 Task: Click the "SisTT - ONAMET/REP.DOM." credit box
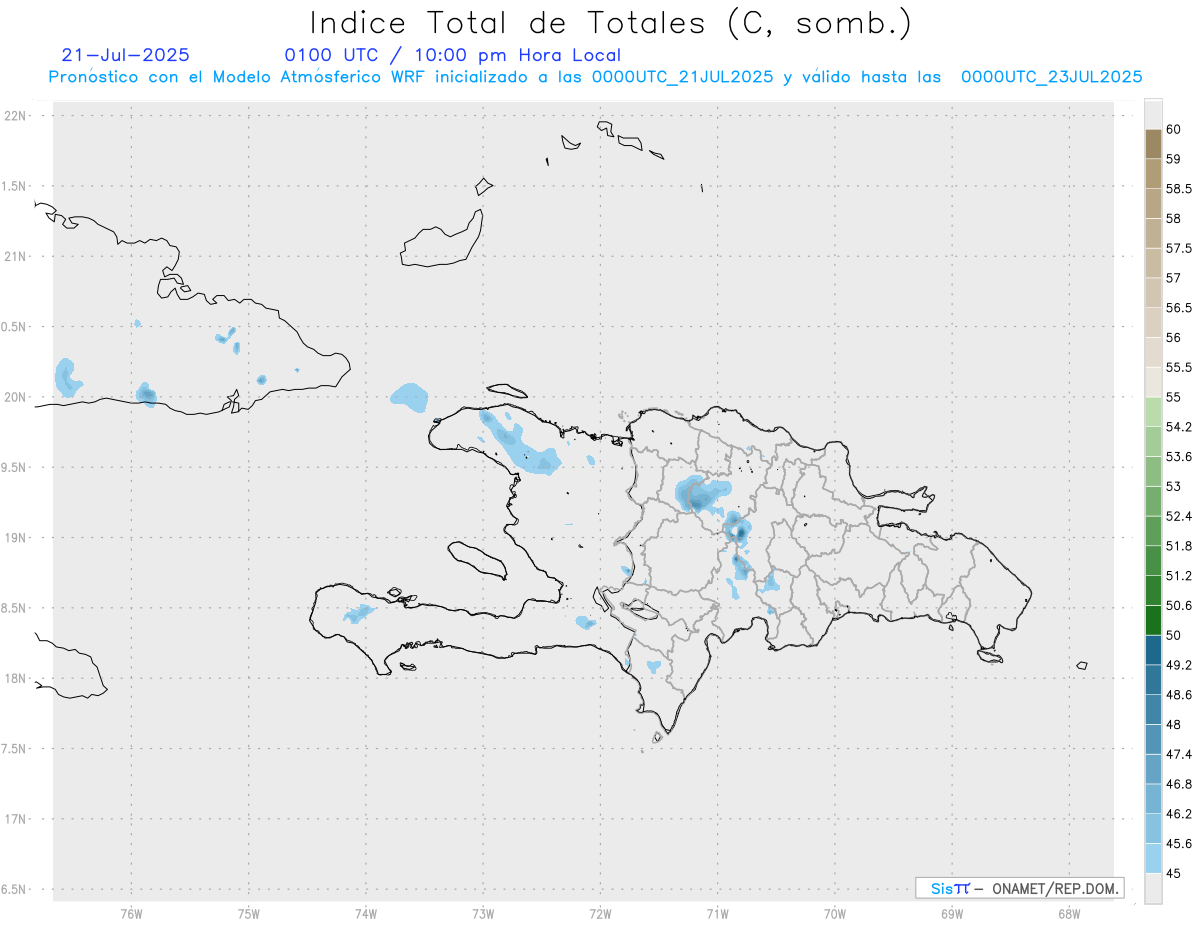click(1019, 888)
